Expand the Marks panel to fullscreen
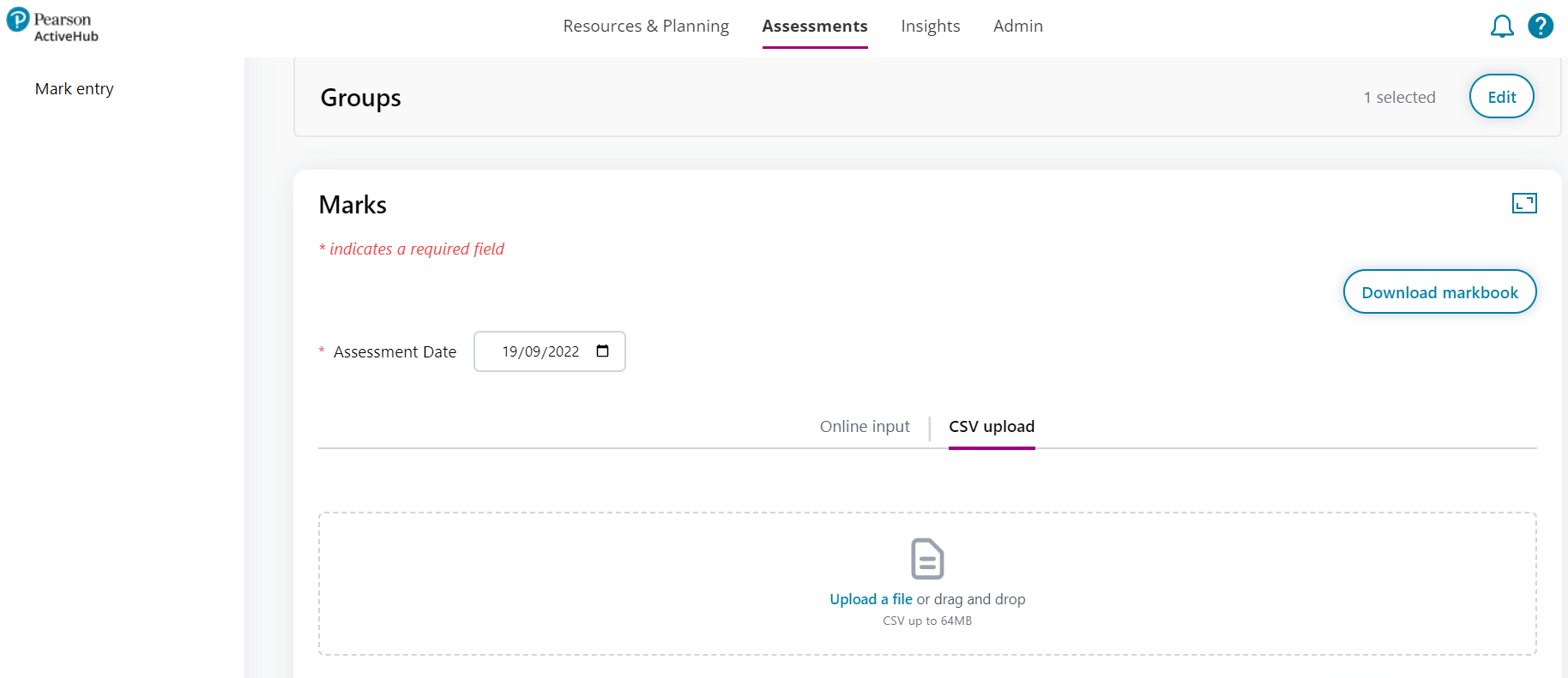Screen dimensions: 1568x678 [x=1524, y=203]
